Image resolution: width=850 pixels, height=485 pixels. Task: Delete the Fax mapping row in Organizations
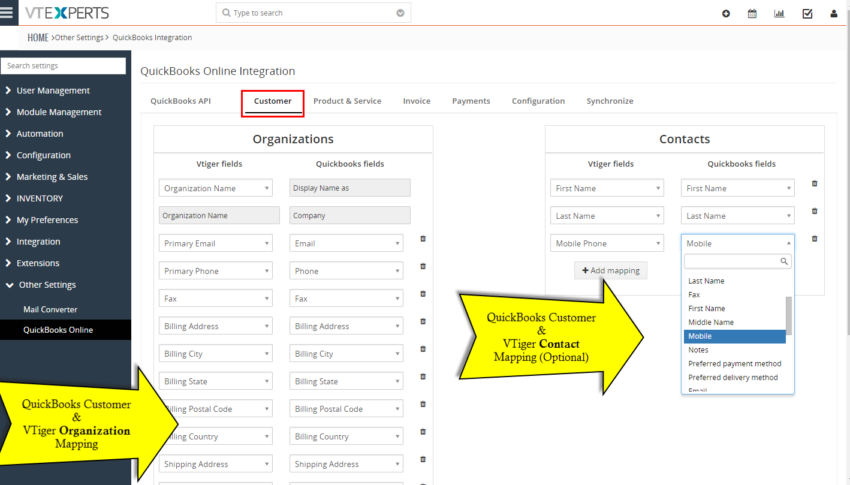(423, 294)
